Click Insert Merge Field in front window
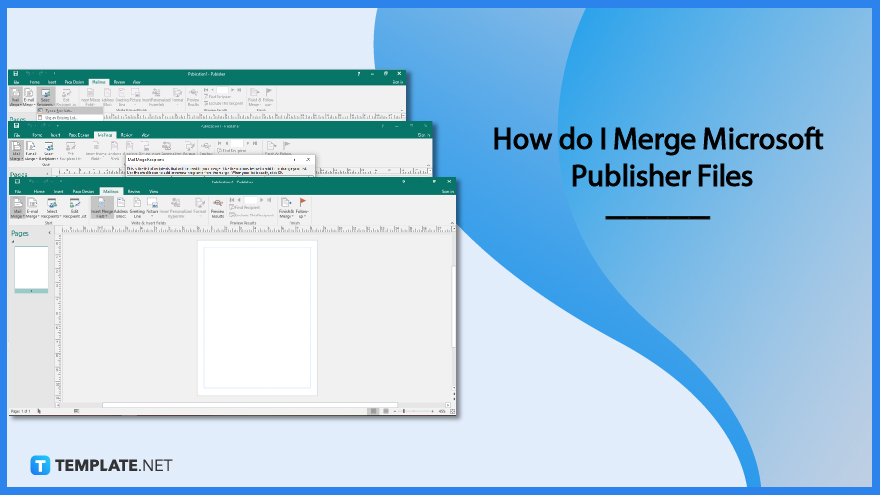This screenshot has height=495, width=880. tap(102, 208)
